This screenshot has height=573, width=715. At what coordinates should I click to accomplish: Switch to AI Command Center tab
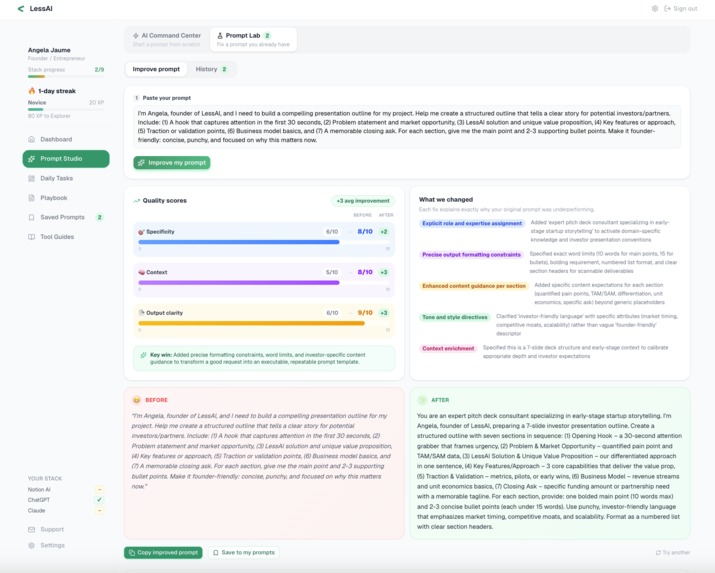tap(166, 39)
